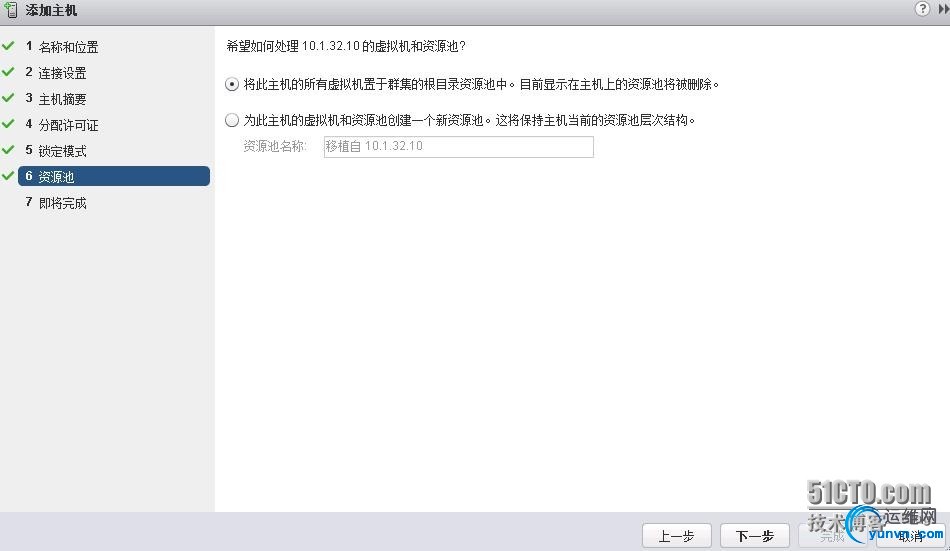This screenshot has width=950, height=551.
Task: Select the highlighted step 6 资源池
Action: [114, 176]
